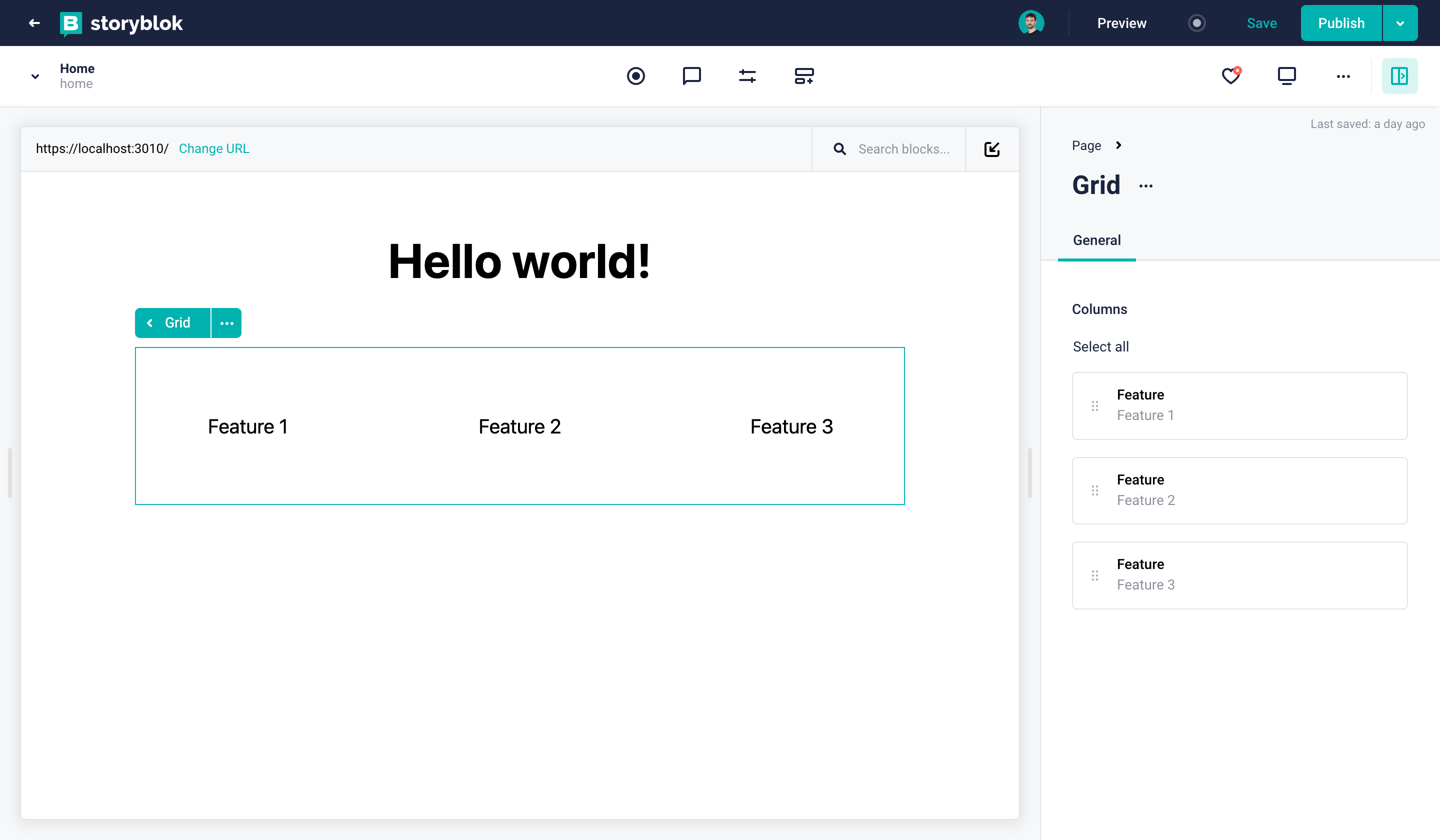Open the sliders config icon in toolbar
Image resolution: width=1440 pixels, height=840 pixels.
coord(747,75)
